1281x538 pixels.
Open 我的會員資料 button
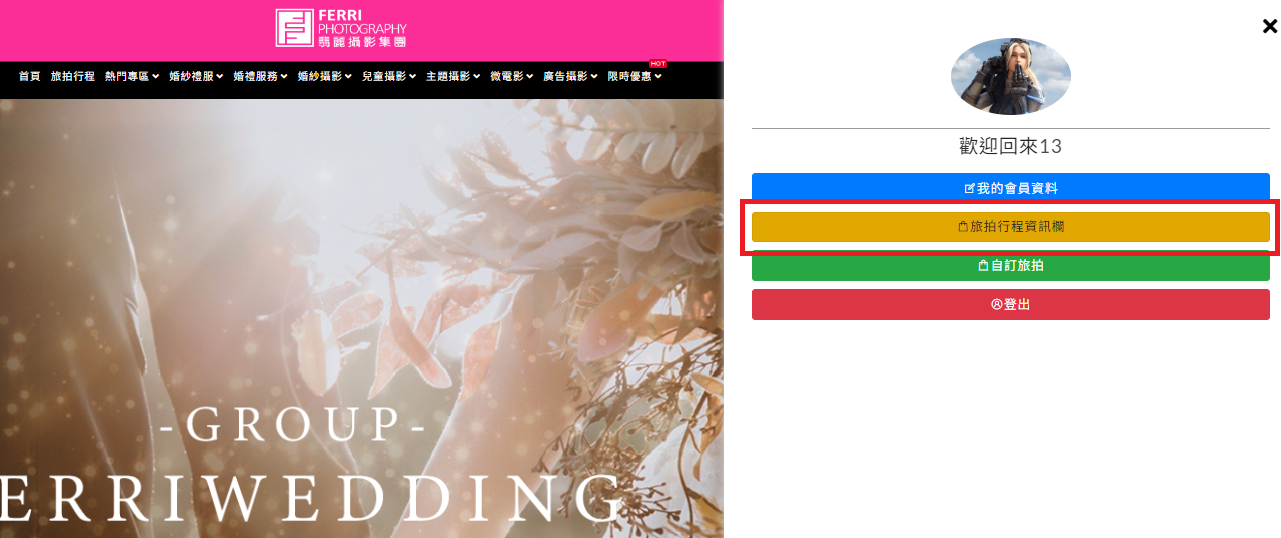(1011, 188)
